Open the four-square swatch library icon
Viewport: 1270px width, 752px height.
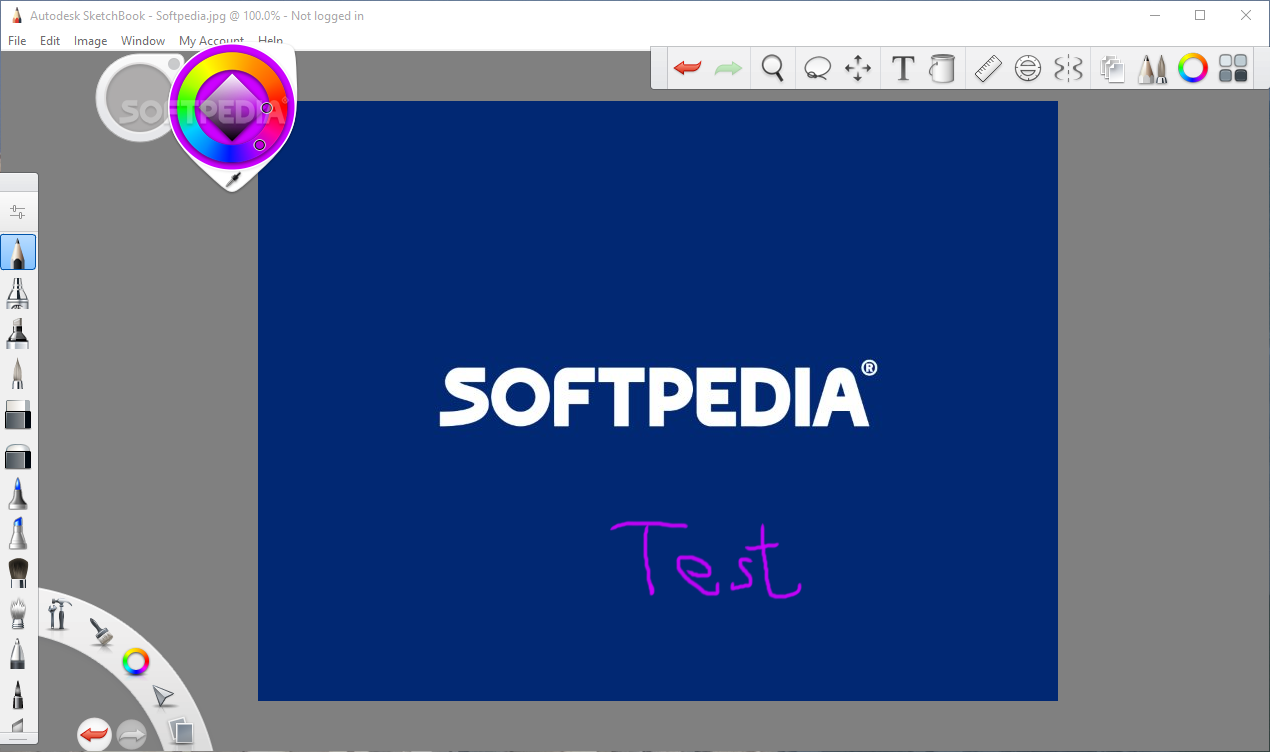1234,68
